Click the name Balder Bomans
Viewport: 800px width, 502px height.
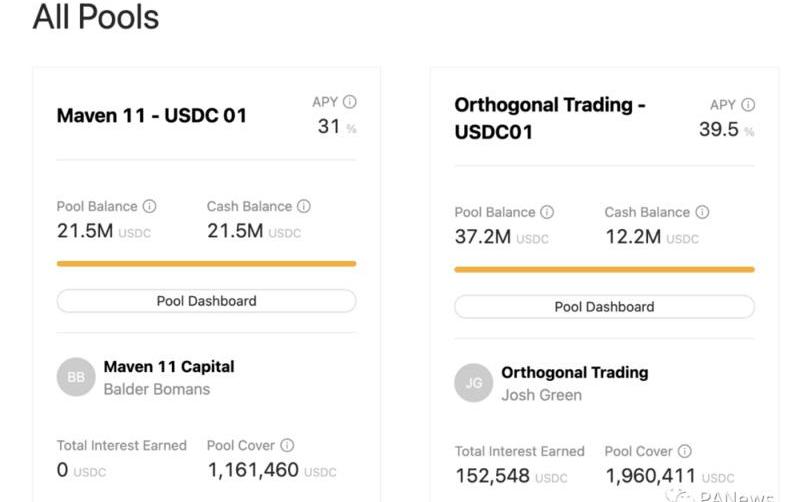tap(157, 389)
